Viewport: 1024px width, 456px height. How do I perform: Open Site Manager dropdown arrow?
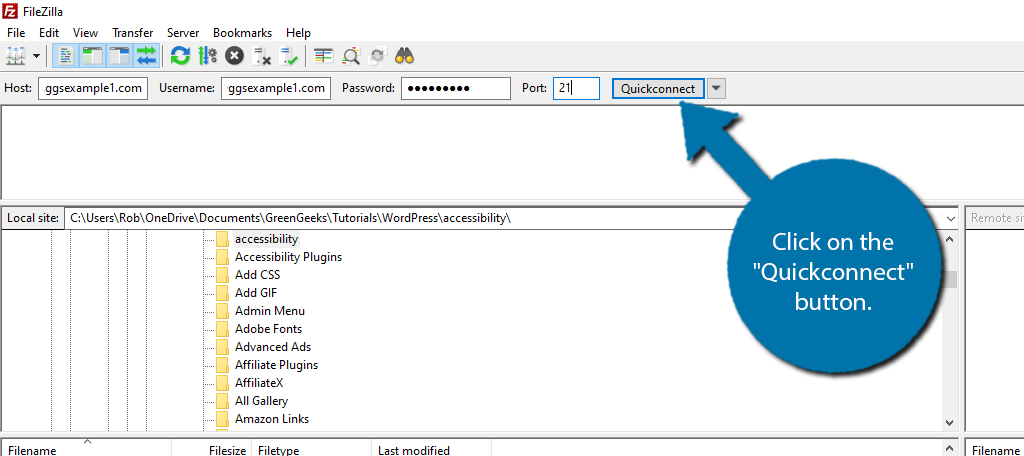(x=37, y=56)
